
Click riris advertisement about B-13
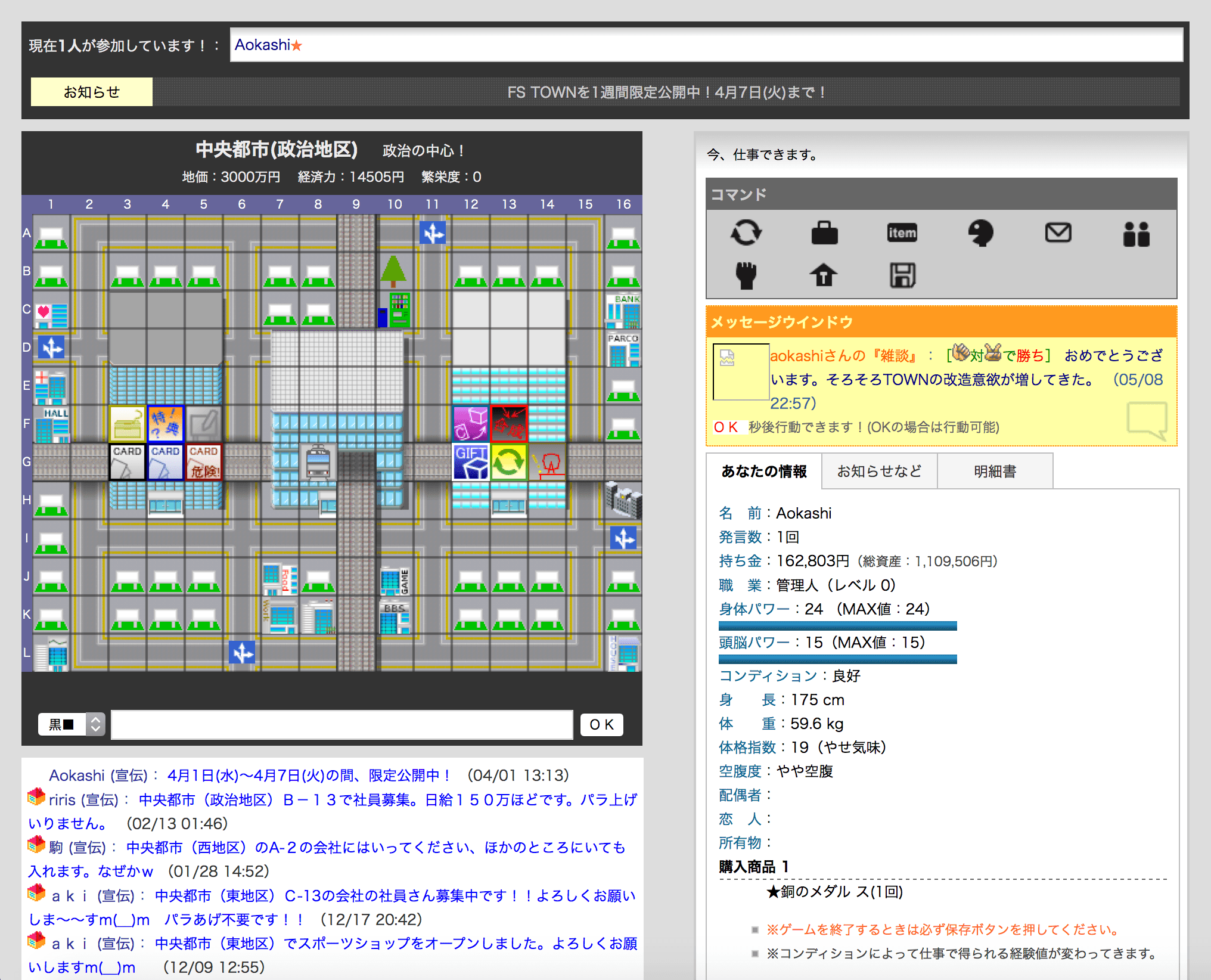pyautogui.click(x=333, y=811)
